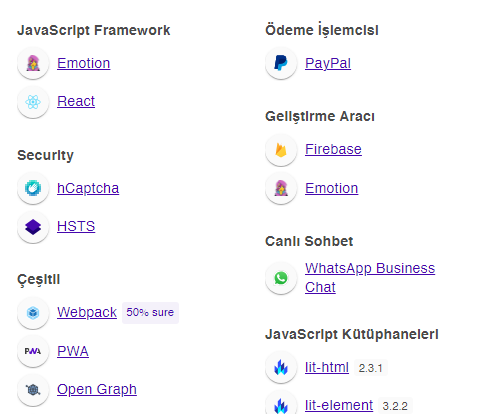Click the hCaptcha icon
This screenshot has height=414, width=487.
coord(33,188)
